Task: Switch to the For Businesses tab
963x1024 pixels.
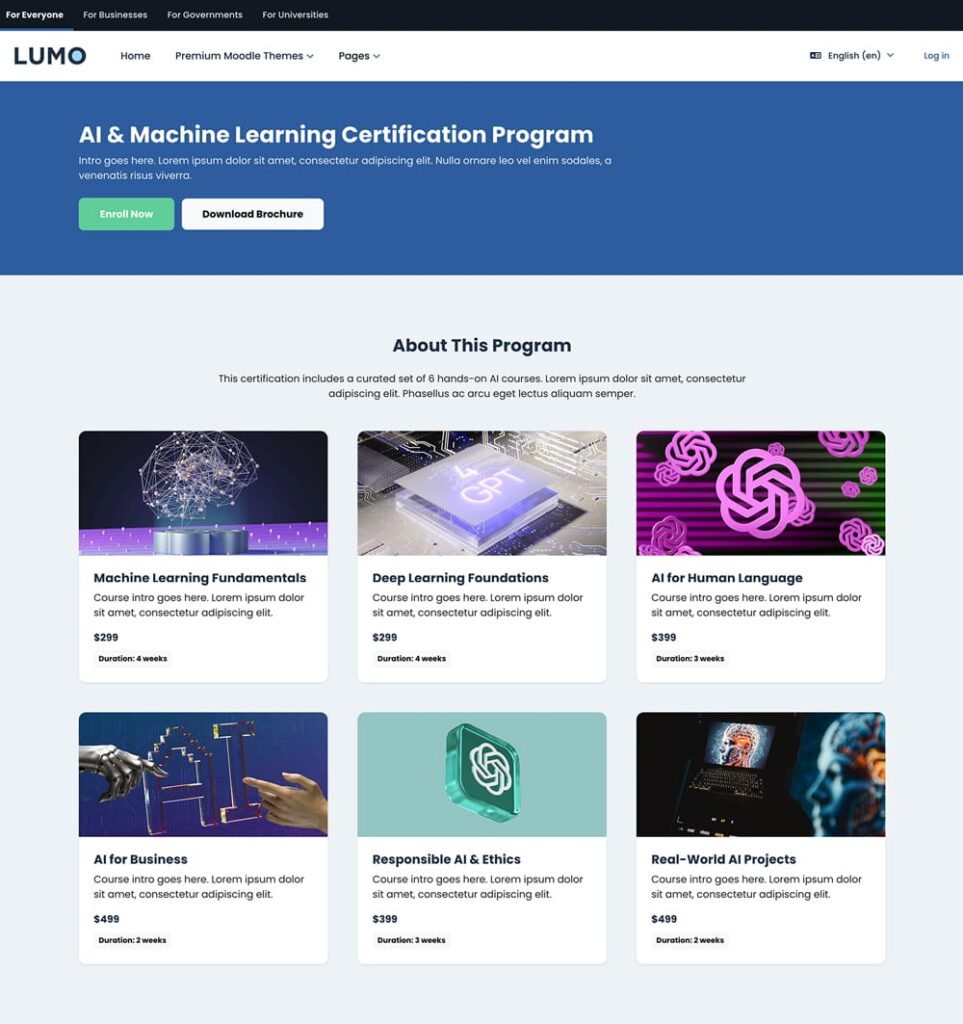Action: pyautogui.click(x=113, y=14)
